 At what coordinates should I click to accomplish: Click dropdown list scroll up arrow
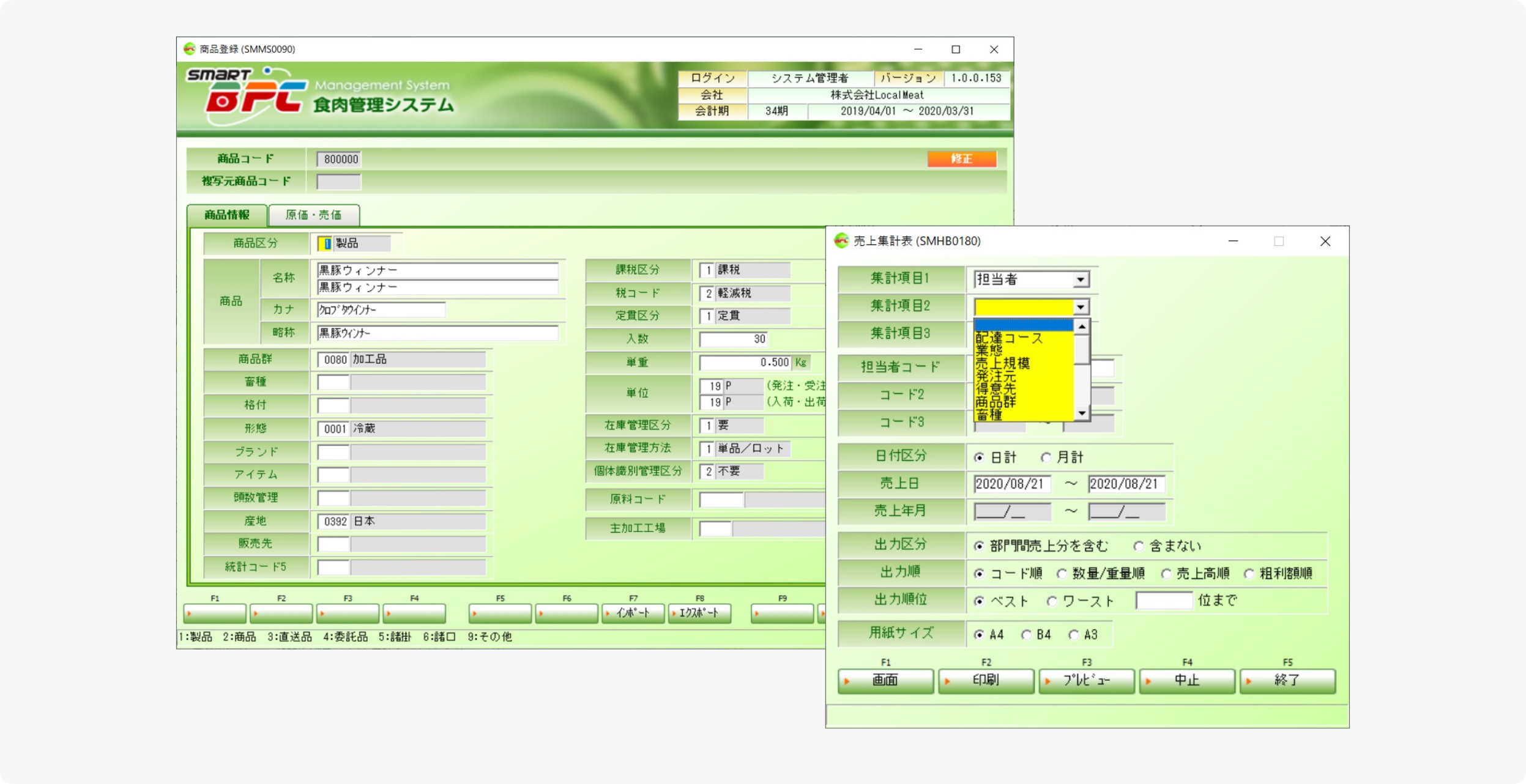pos(1082,327)
